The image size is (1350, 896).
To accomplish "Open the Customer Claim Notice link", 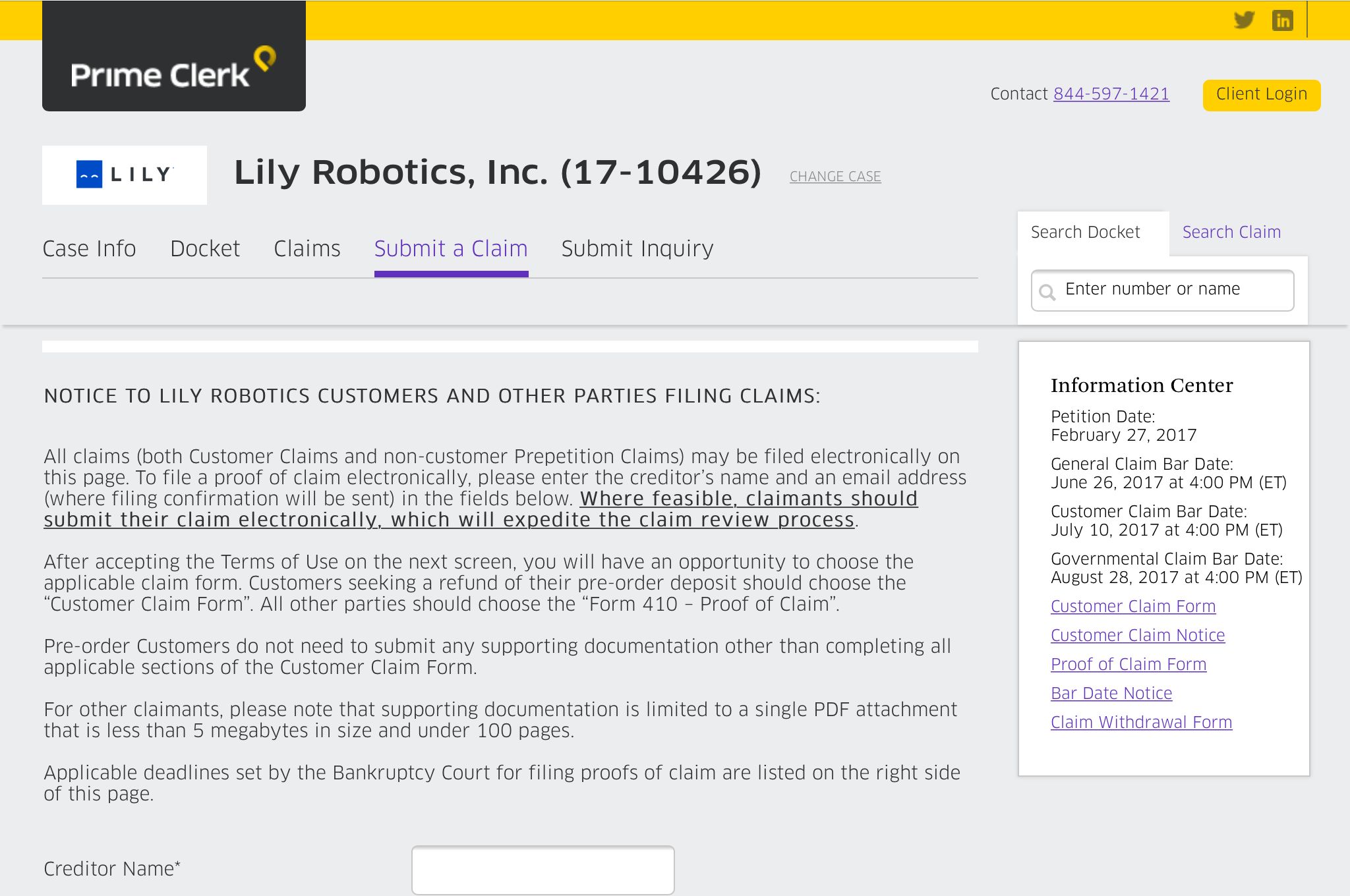I will [1137, 635].
